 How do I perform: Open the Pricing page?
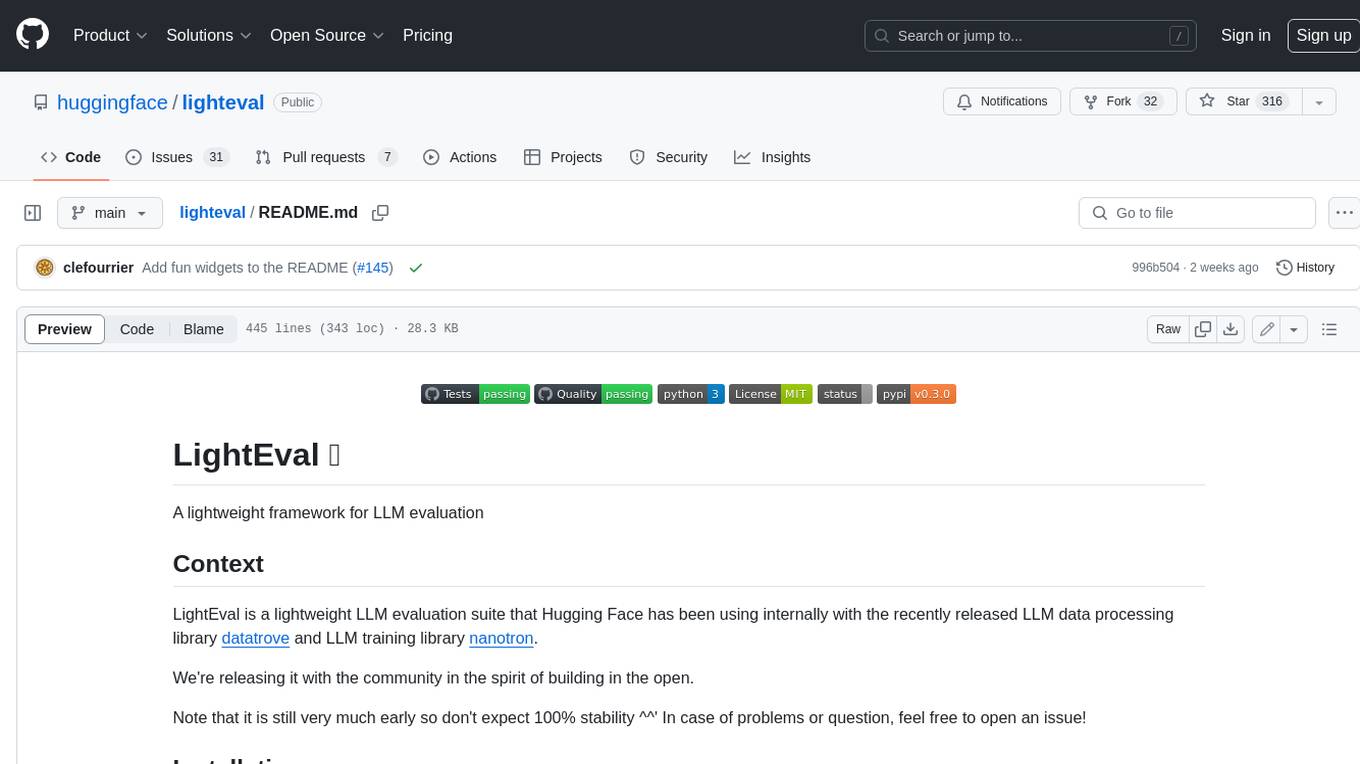tap(427, 35)
